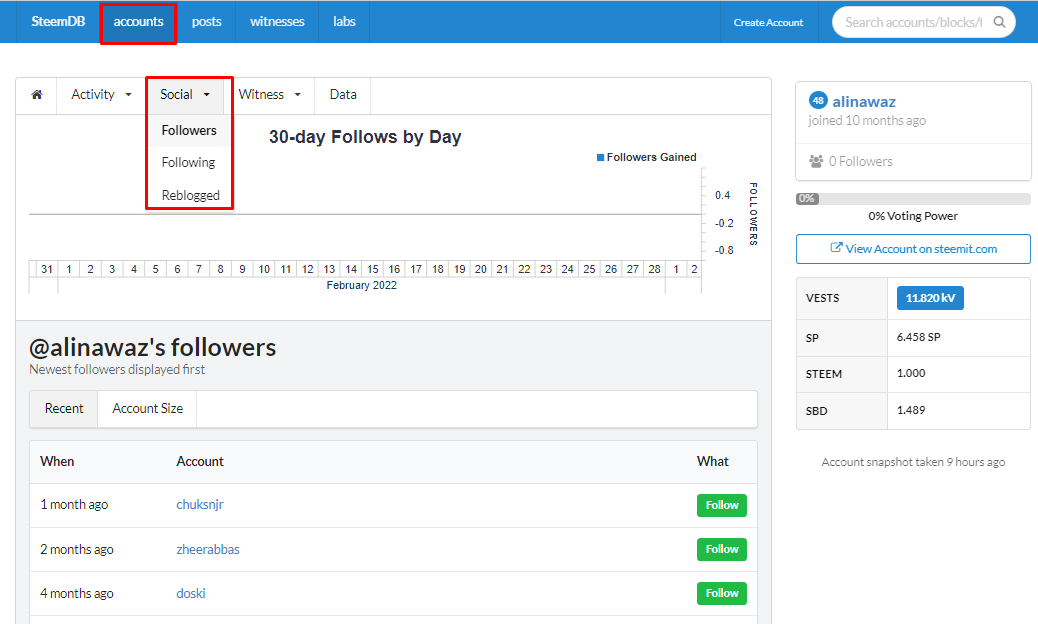Click the February 2022 chart label

pos(361,285)
